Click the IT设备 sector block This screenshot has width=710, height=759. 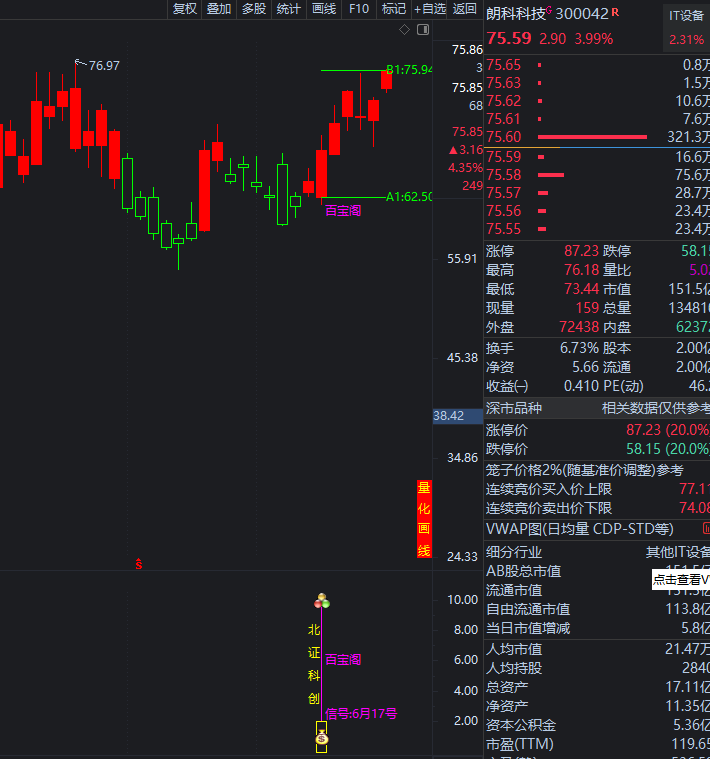(x=686, y=27)
